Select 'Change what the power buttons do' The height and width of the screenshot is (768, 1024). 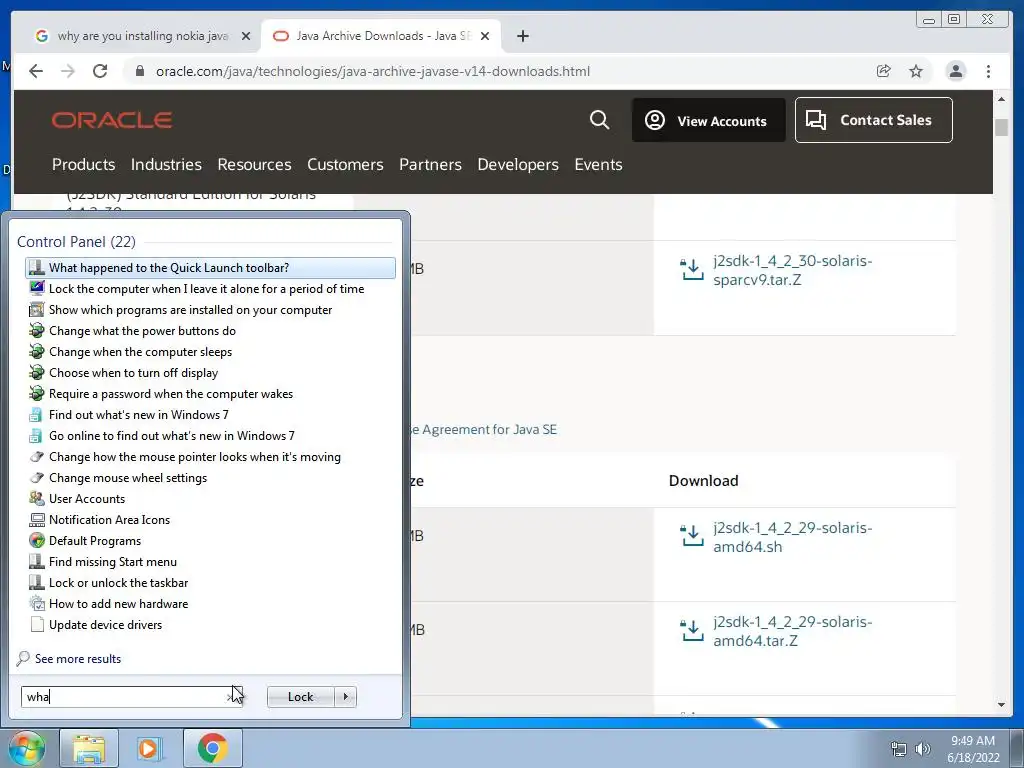click(x=210, y=330)
